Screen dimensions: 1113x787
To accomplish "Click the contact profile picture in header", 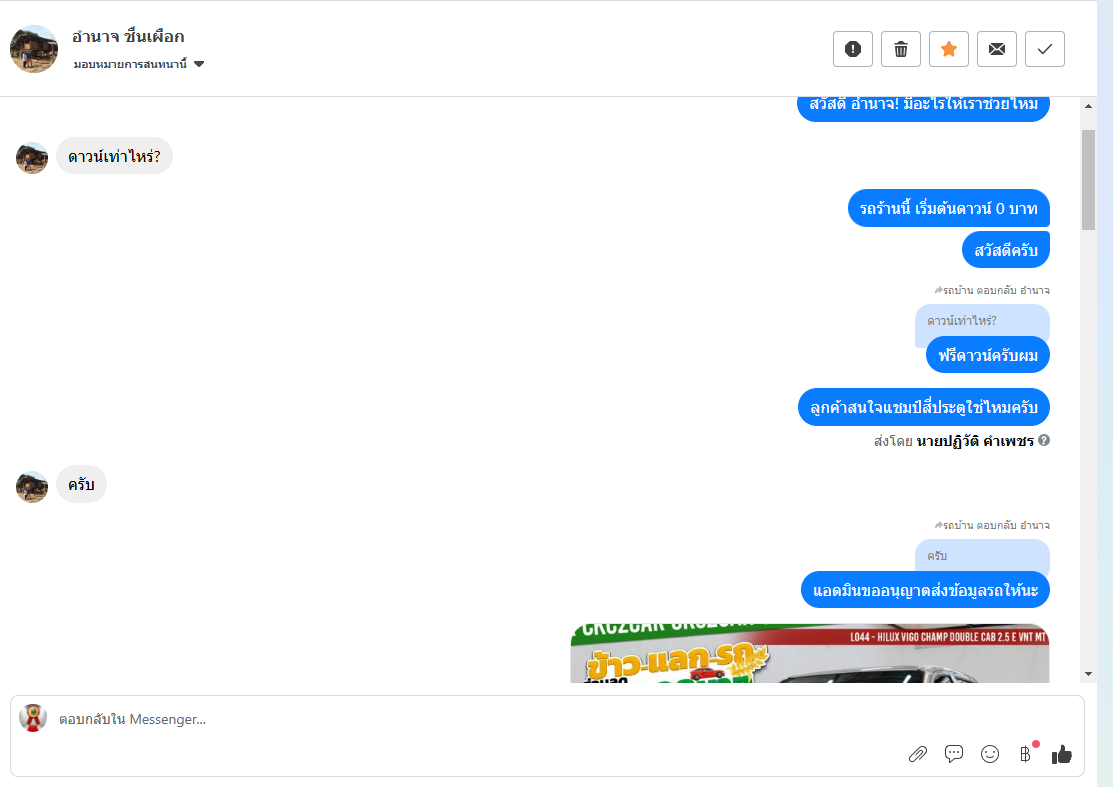I will (33, 49).
